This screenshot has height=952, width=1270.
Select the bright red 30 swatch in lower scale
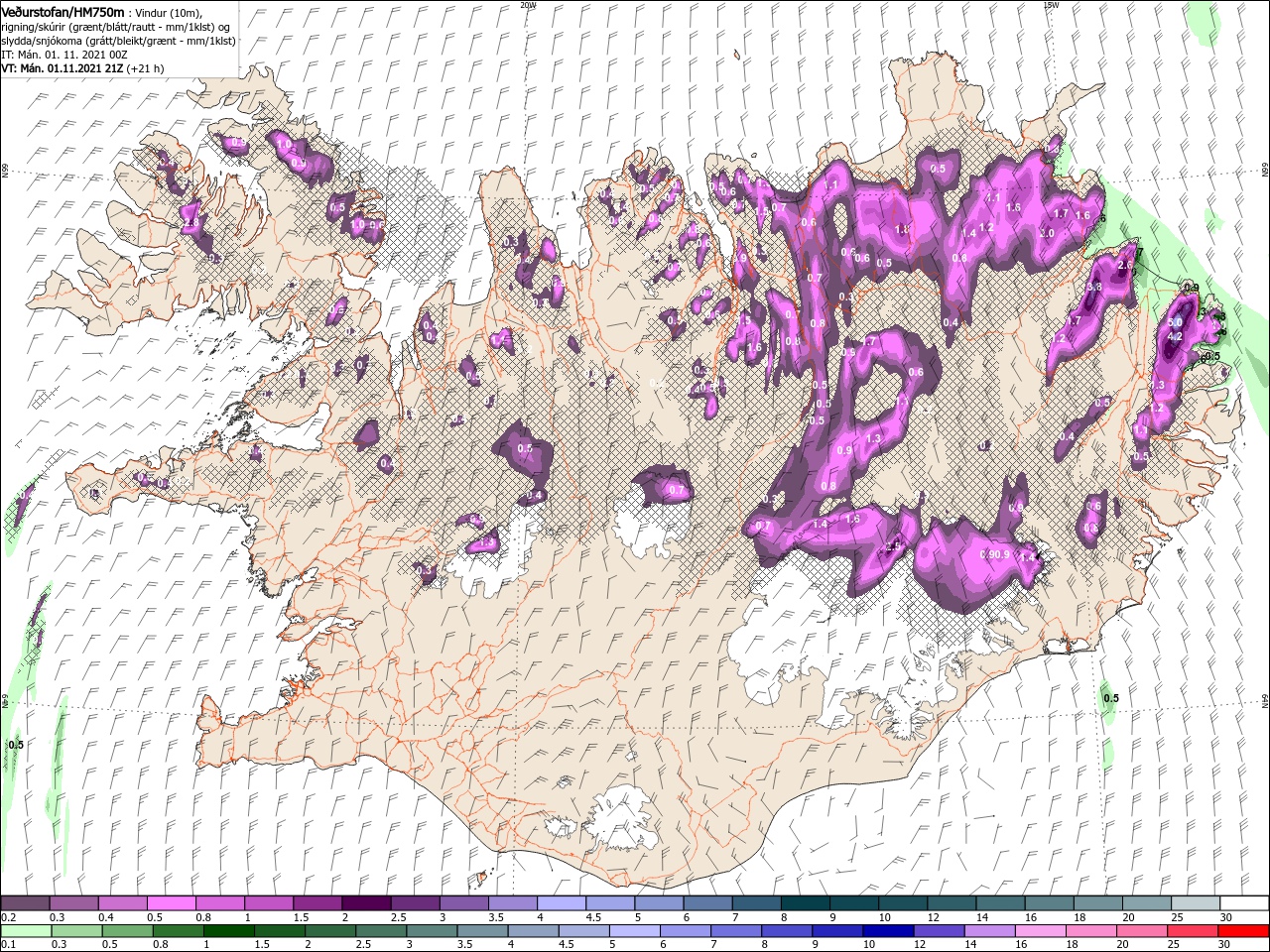(x=1244, y=931)
